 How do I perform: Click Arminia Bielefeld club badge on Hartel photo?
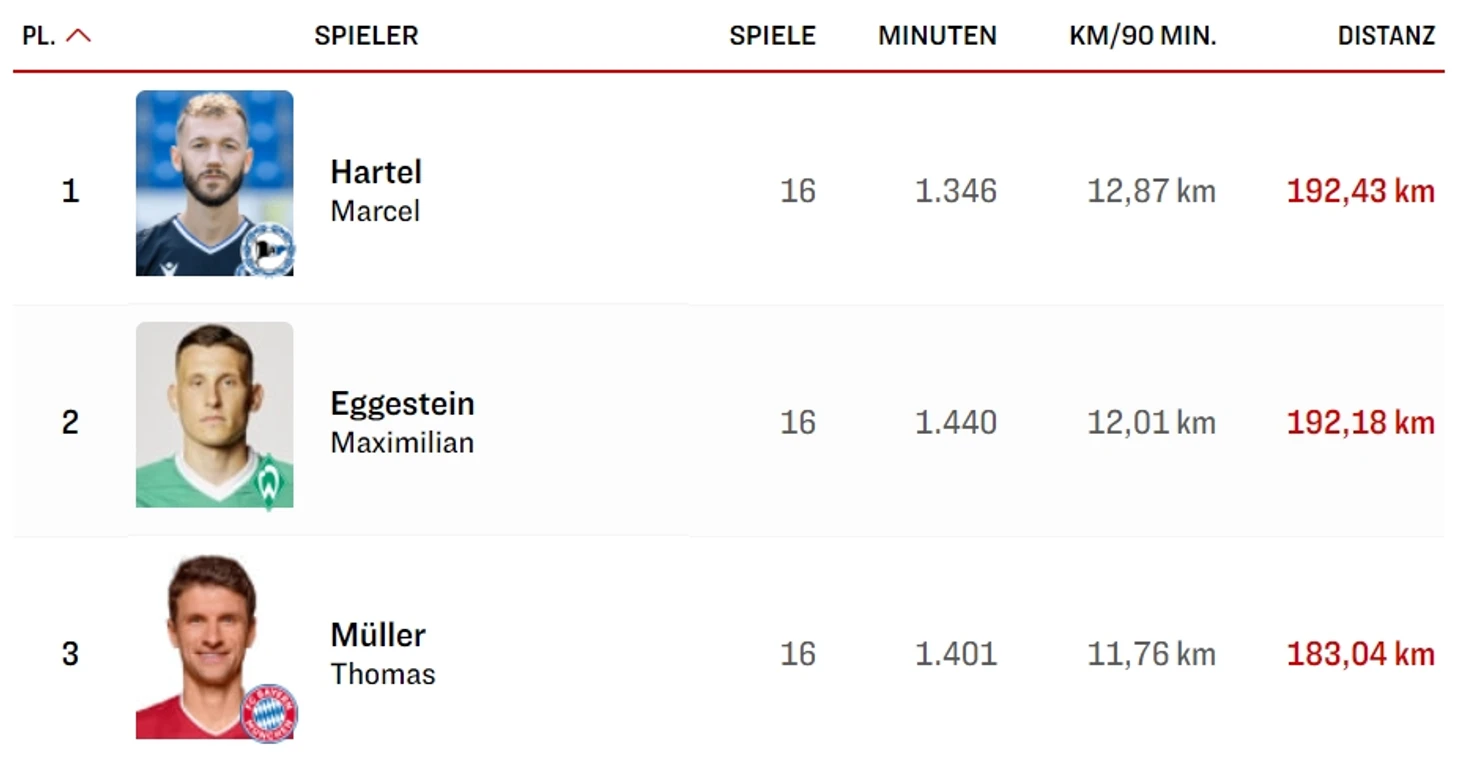tap(267, 251)
